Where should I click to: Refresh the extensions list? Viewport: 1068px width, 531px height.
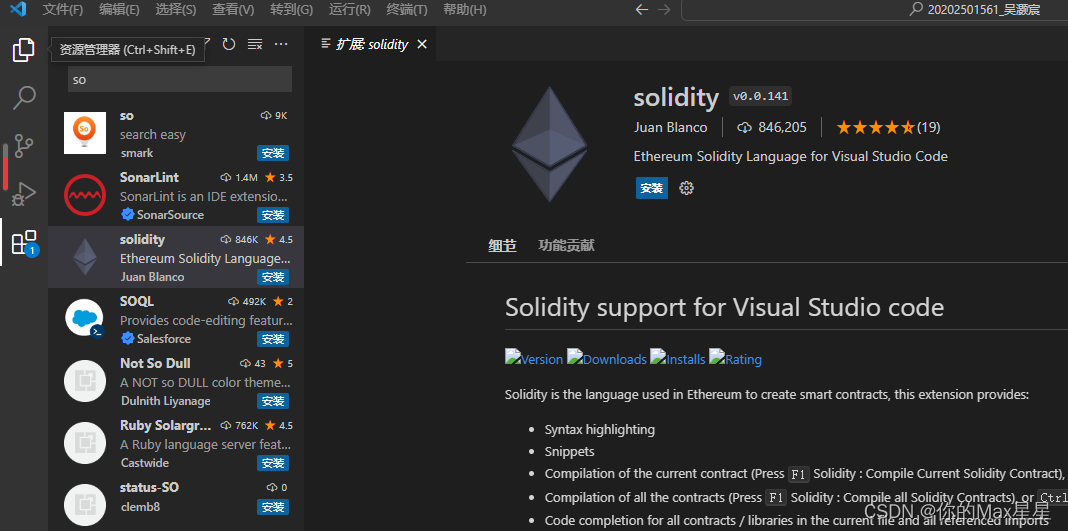(x=229, y=44)
